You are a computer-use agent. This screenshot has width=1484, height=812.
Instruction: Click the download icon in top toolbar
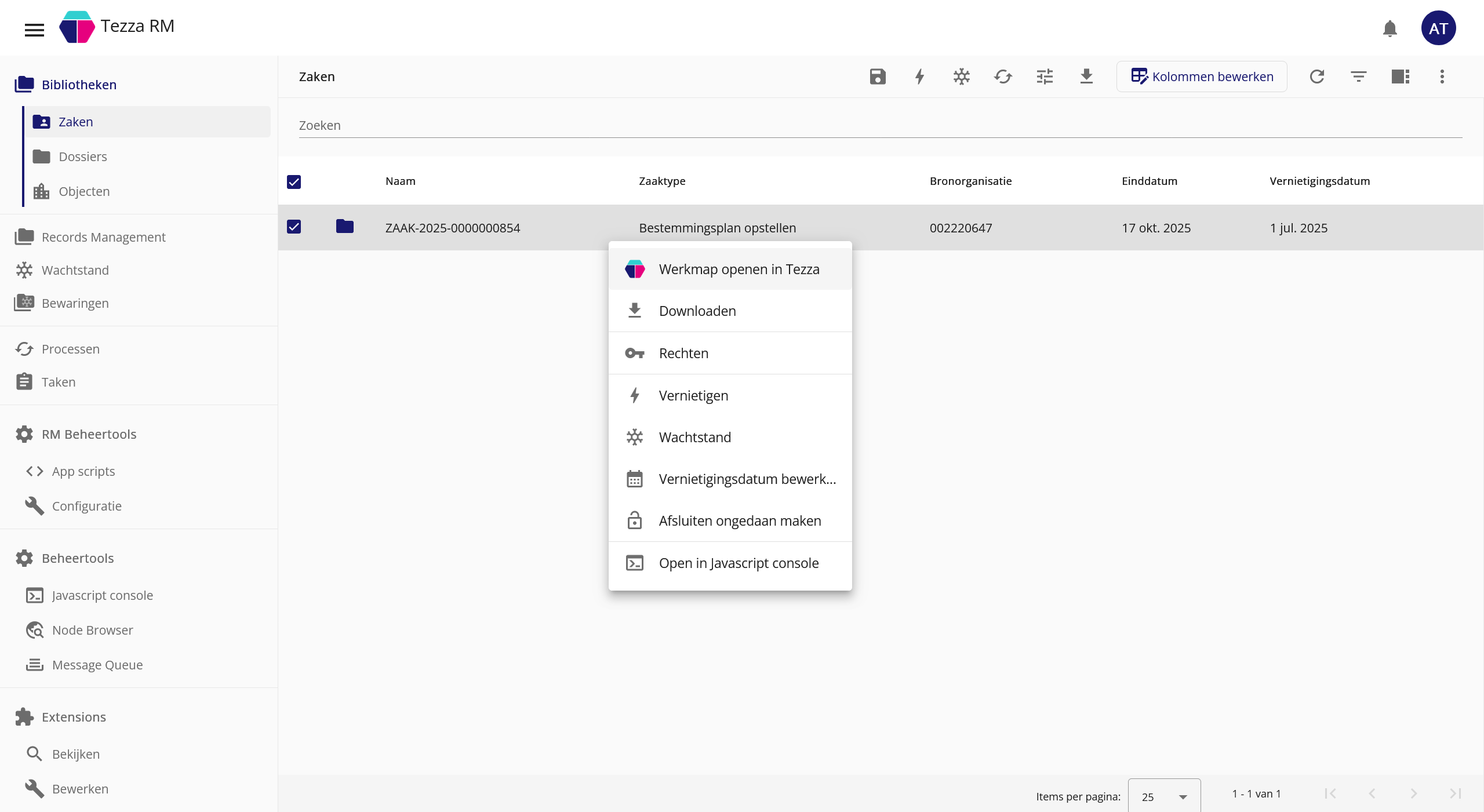[x=1086, y=77]
